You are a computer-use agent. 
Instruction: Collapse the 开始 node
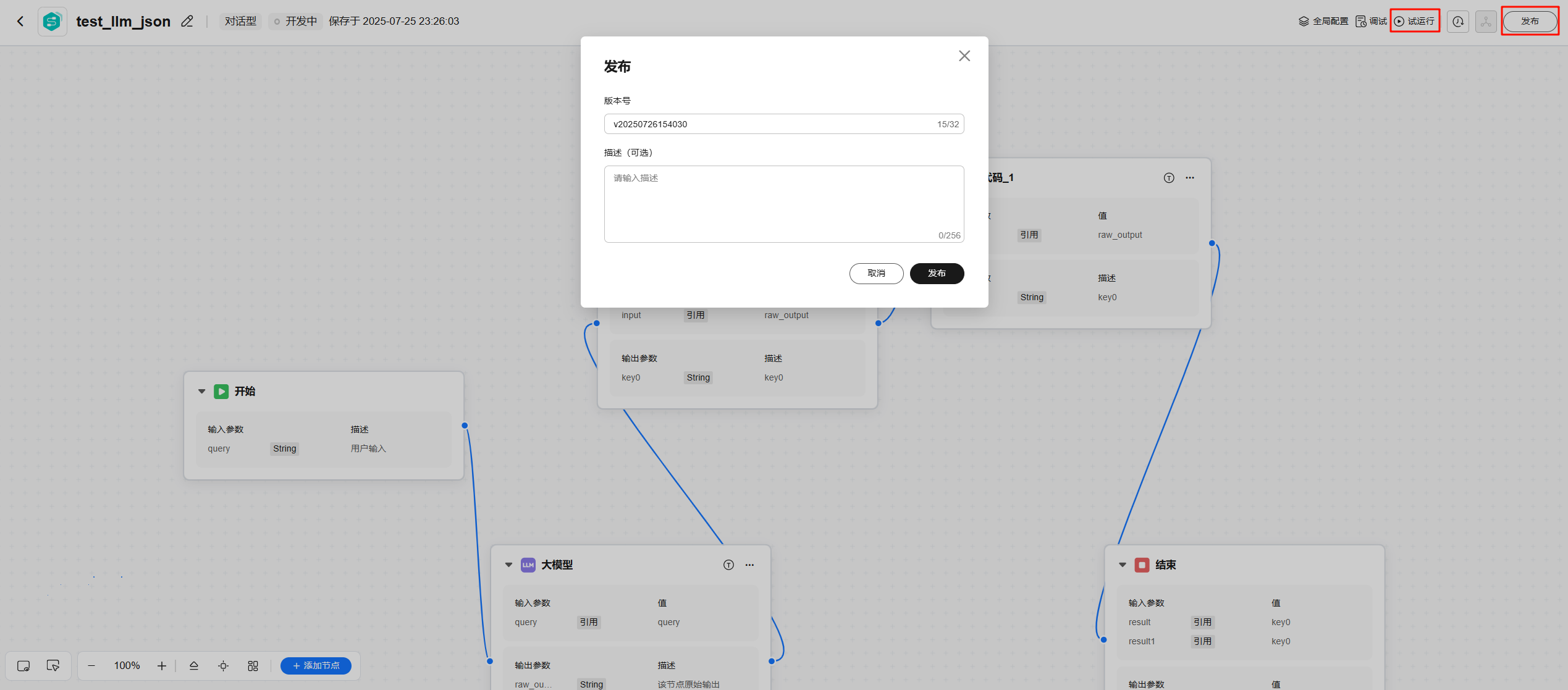(201, 392)
